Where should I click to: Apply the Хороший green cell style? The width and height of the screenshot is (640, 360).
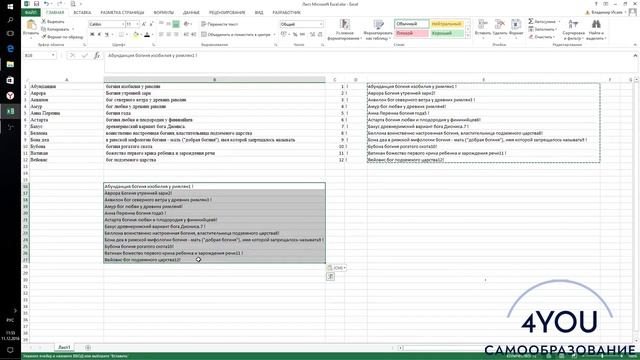pos(447,33)
